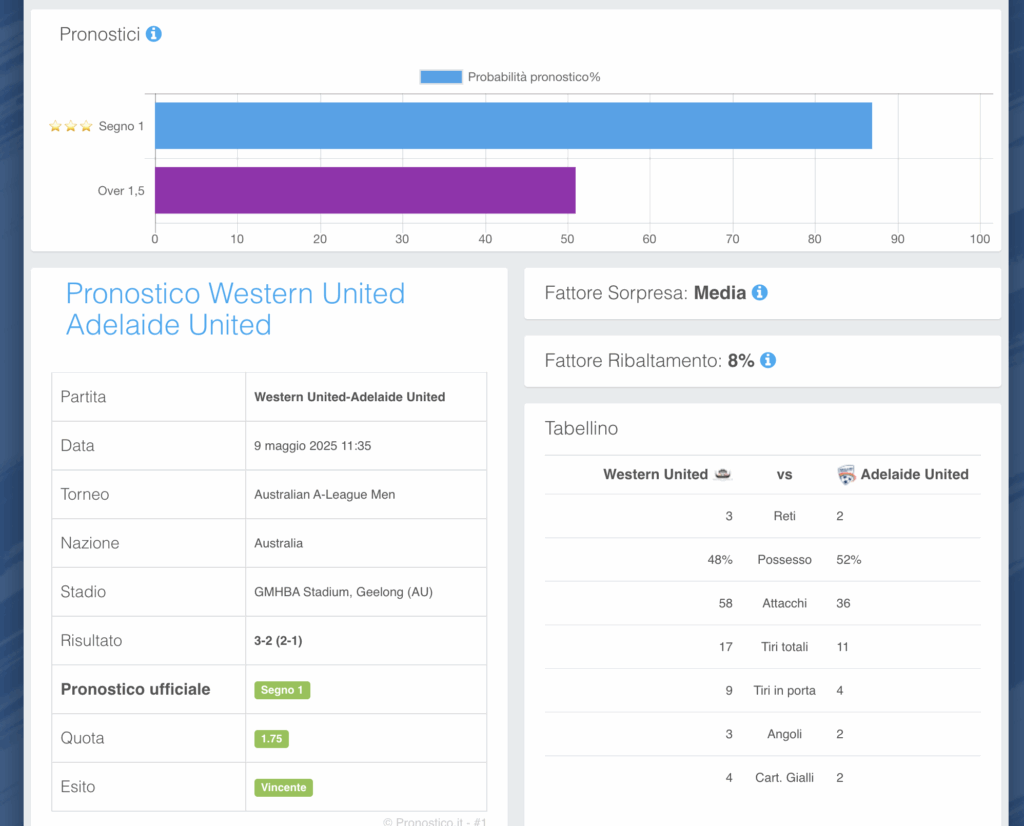Click the date 9 maggio 2025 11:35
Image resolution: width=1024 pixels, height=826 pixels.
point(312,446)
